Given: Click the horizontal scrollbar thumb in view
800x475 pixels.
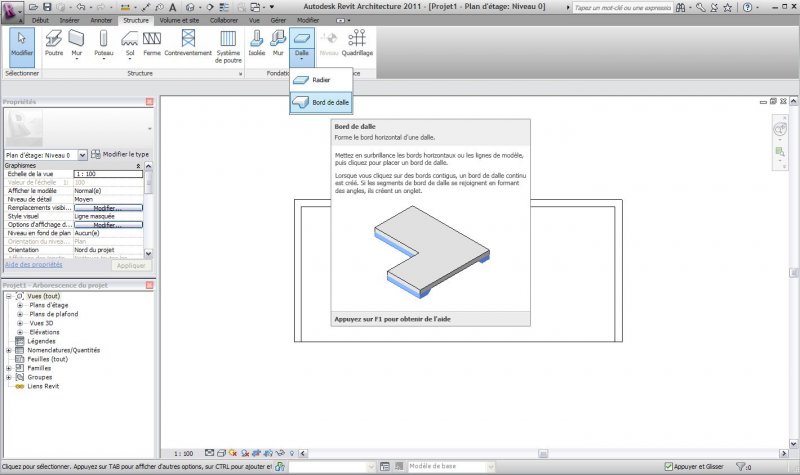Looking at the screenshot, I should pyautogui.click(x=543, y=453).
